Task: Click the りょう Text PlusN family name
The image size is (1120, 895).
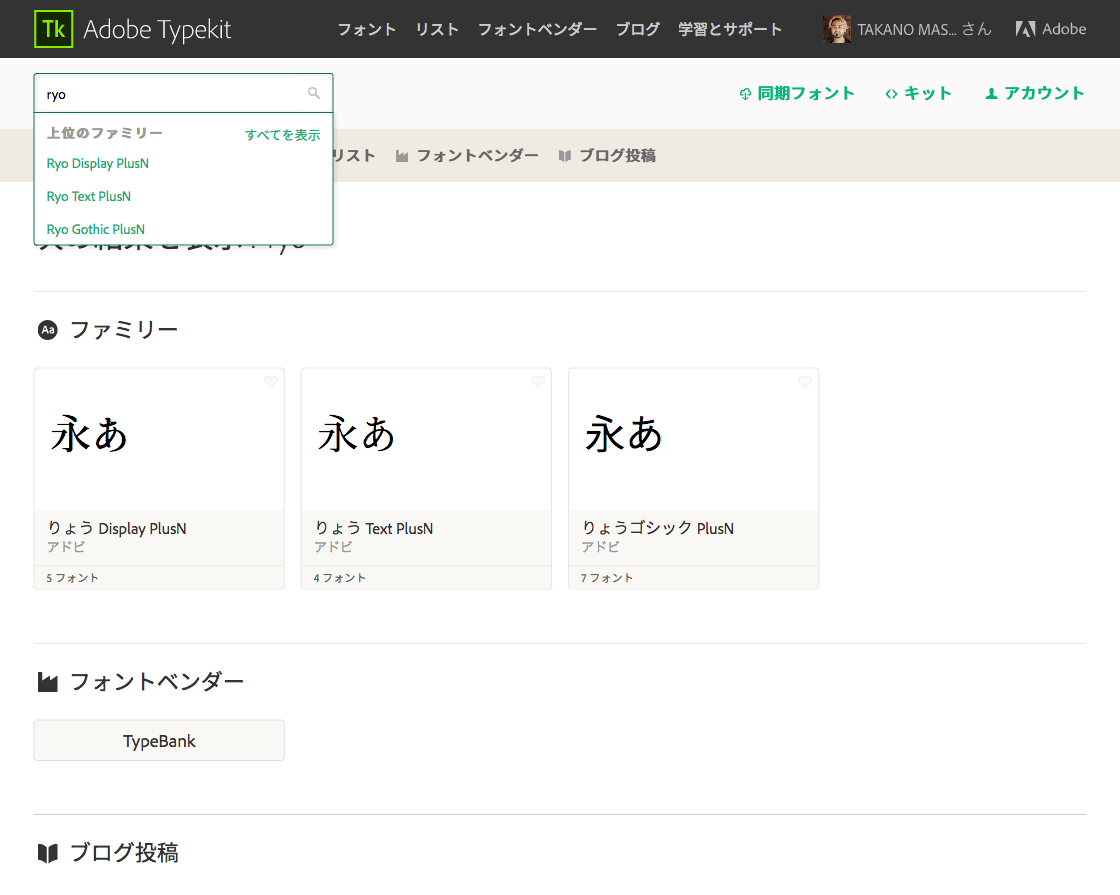Action: pyautogui.click(x=374, y=529)
